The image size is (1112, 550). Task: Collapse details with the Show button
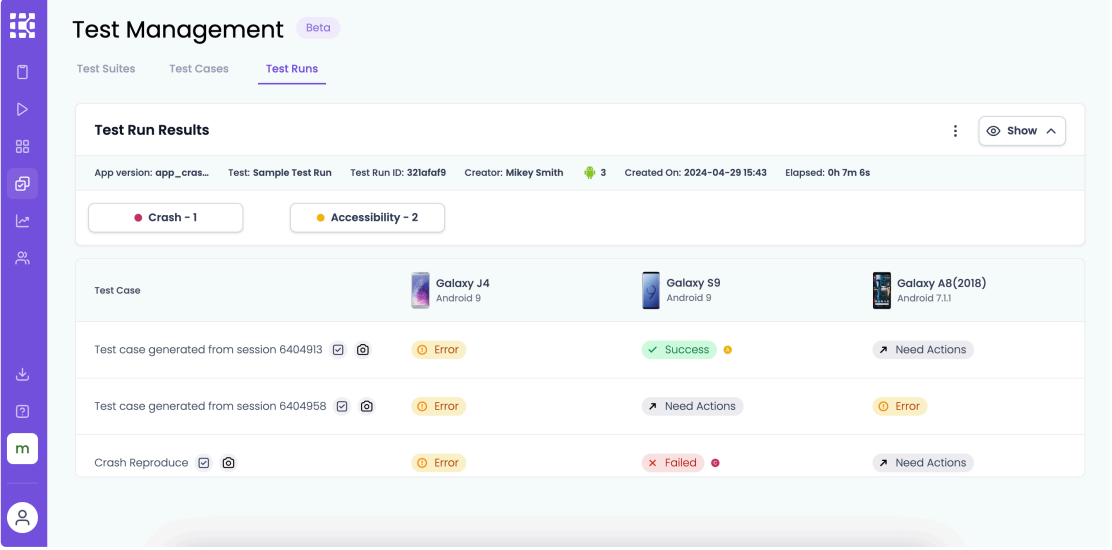click(1022, 131)
